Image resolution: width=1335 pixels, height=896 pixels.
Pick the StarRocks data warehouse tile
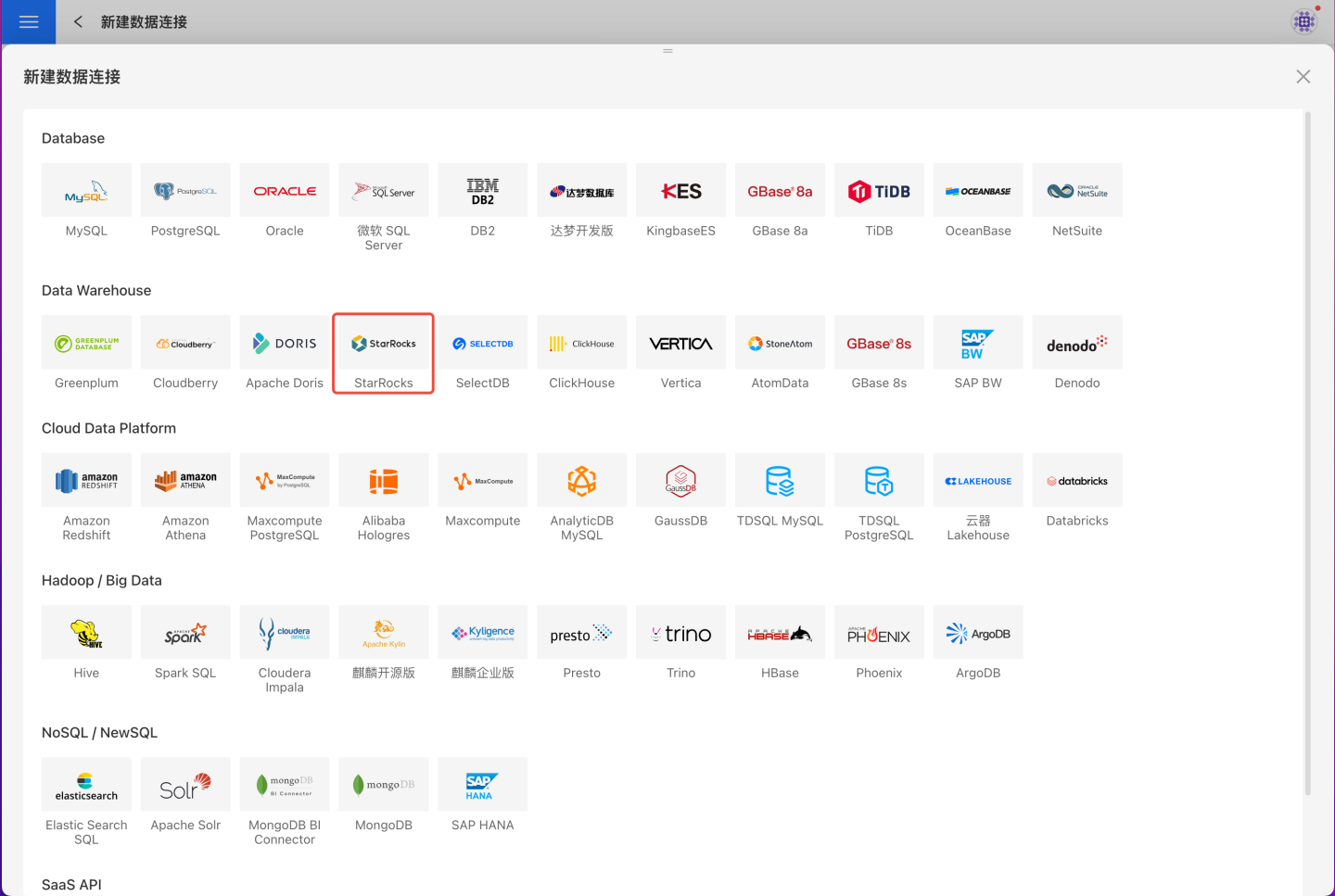[384, 344]
